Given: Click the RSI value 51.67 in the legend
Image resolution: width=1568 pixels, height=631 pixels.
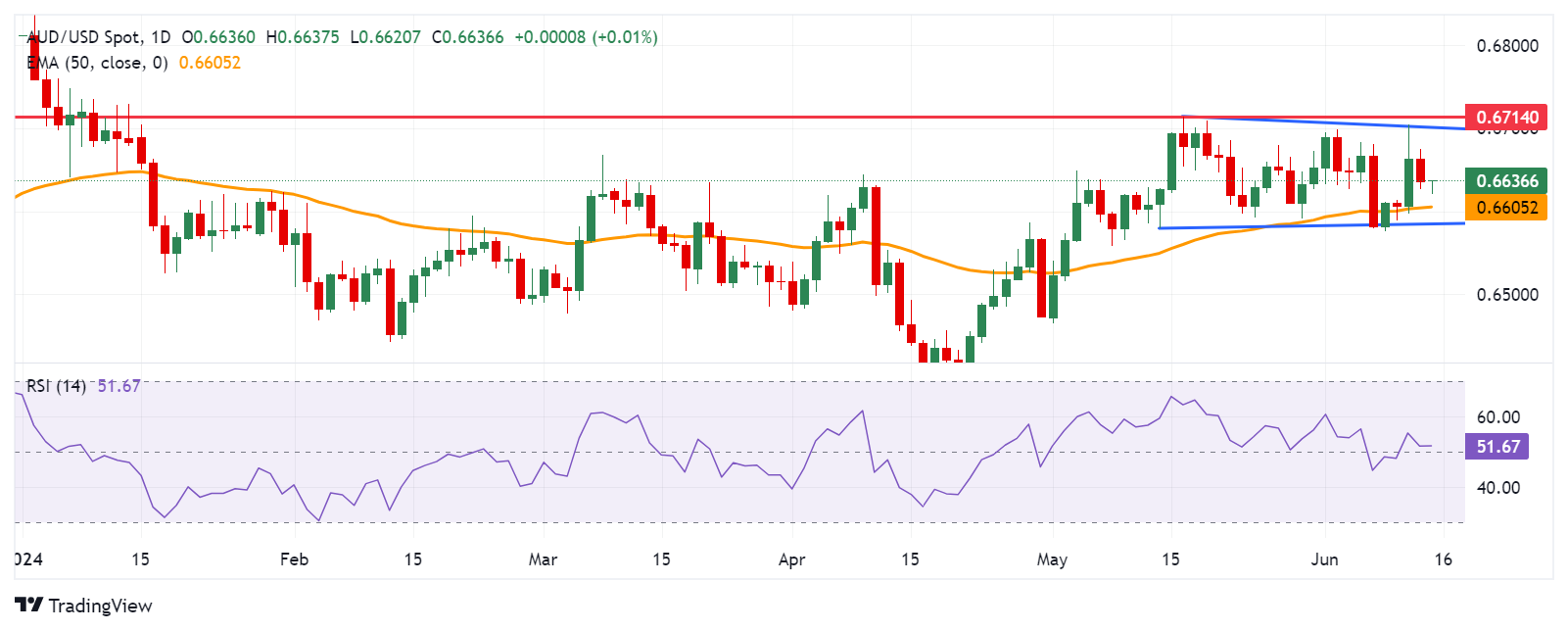Looking at the screenshot, I should pos(119,386).
